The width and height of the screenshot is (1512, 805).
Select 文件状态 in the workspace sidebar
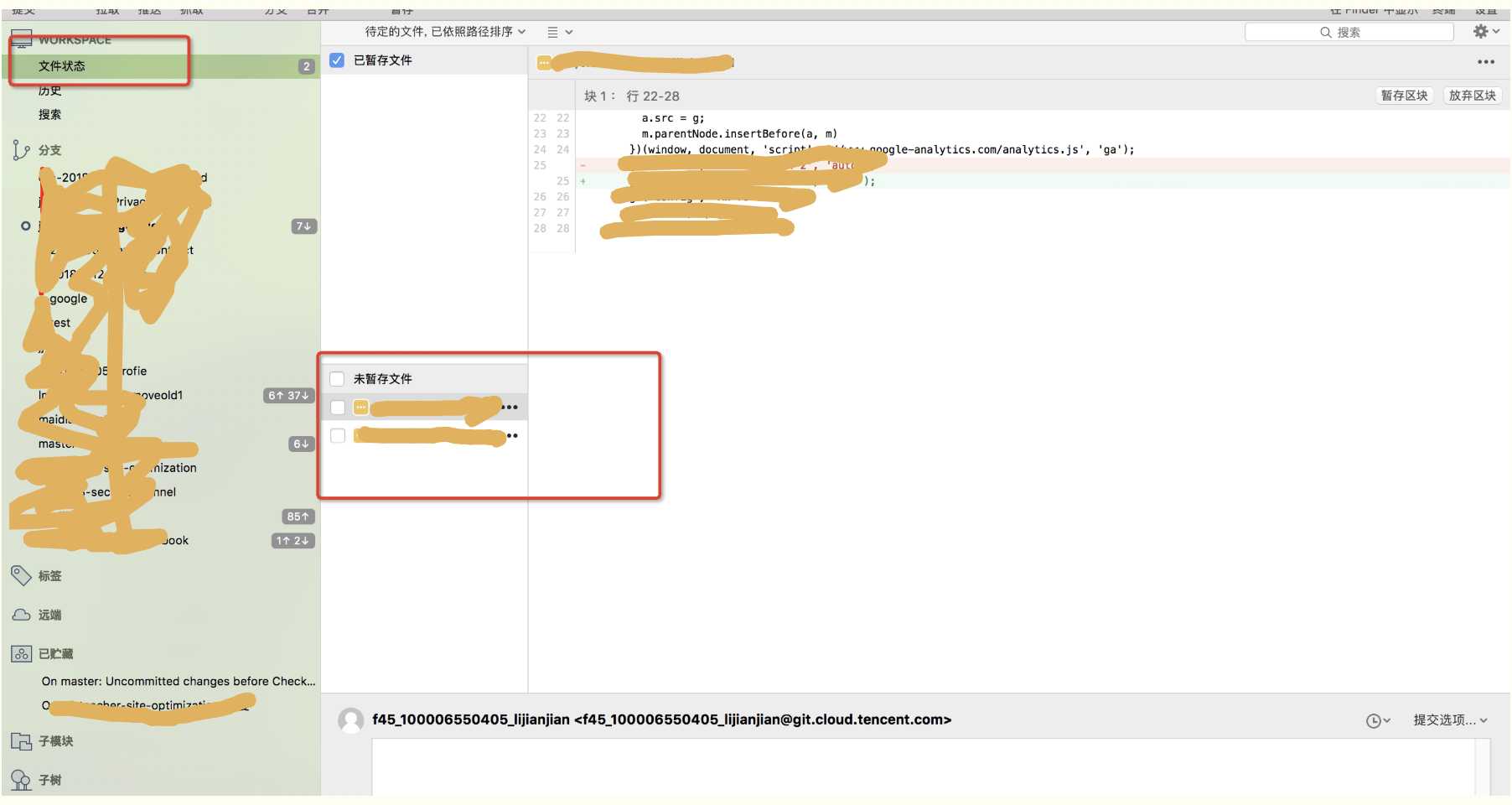(x=160, y=66)
